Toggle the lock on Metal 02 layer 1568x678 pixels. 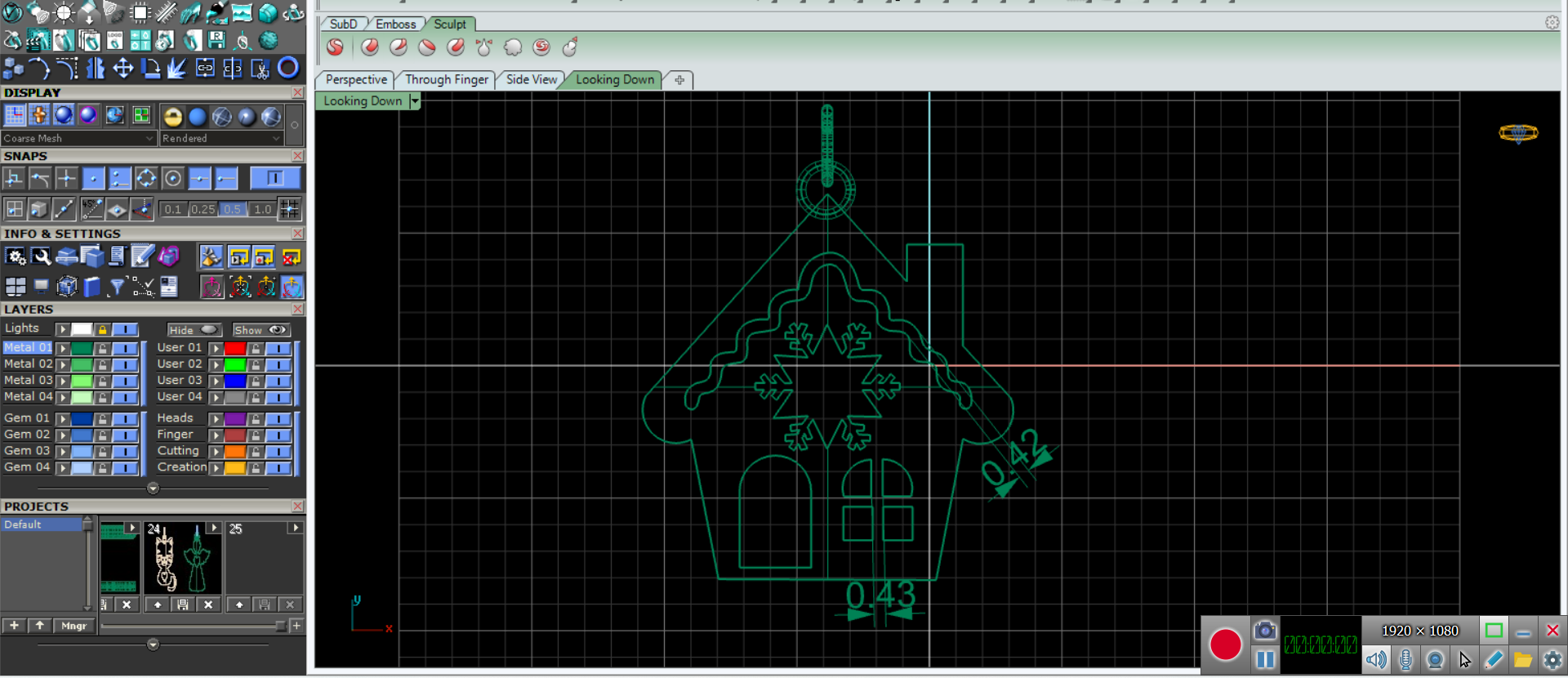[103, 364]
